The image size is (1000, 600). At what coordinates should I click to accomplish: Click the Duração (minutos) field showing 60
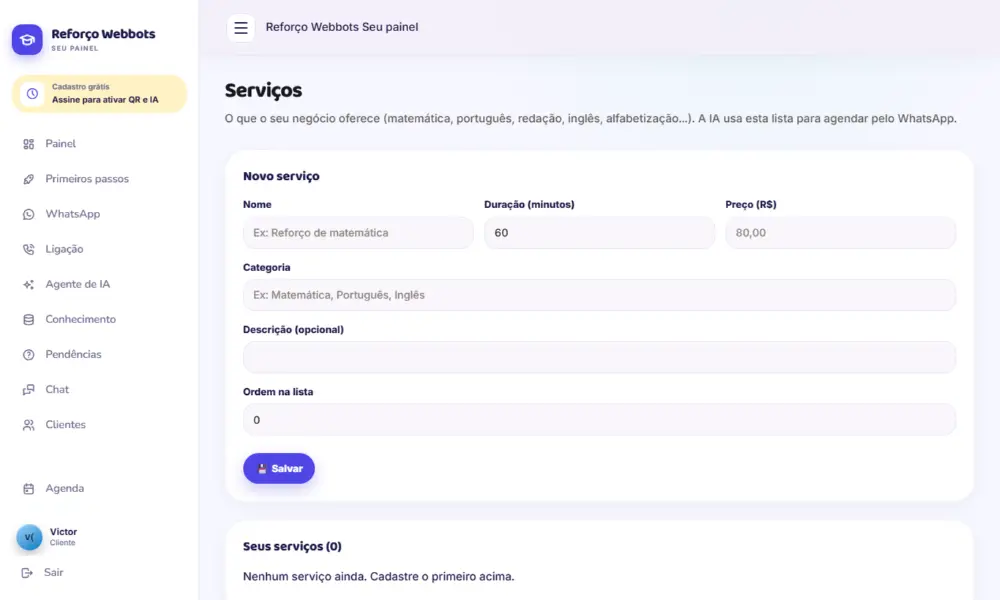(x=599, y=233)
